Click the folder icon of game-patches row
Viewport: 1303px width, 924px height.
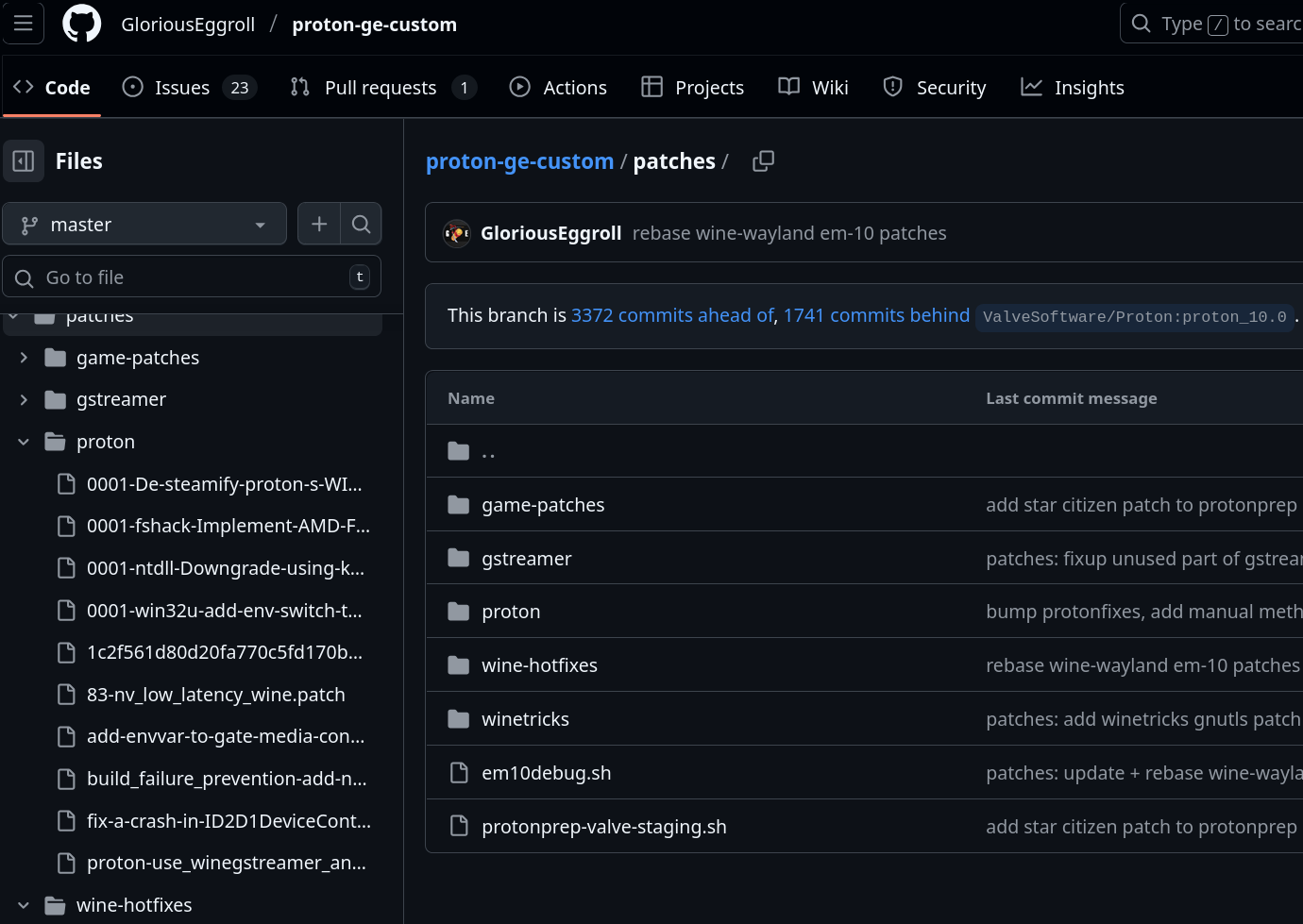pos(459,505)
